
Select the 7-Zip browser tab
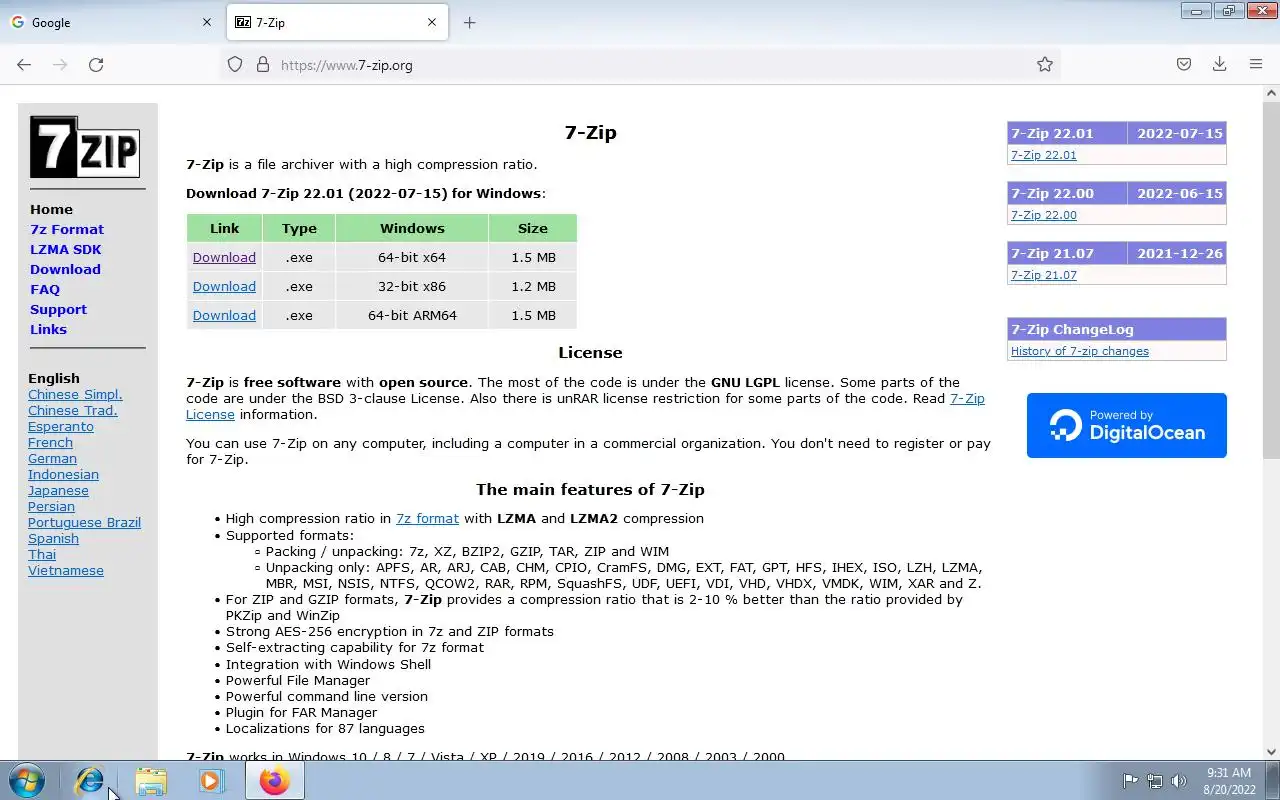[x=337, y=22]
